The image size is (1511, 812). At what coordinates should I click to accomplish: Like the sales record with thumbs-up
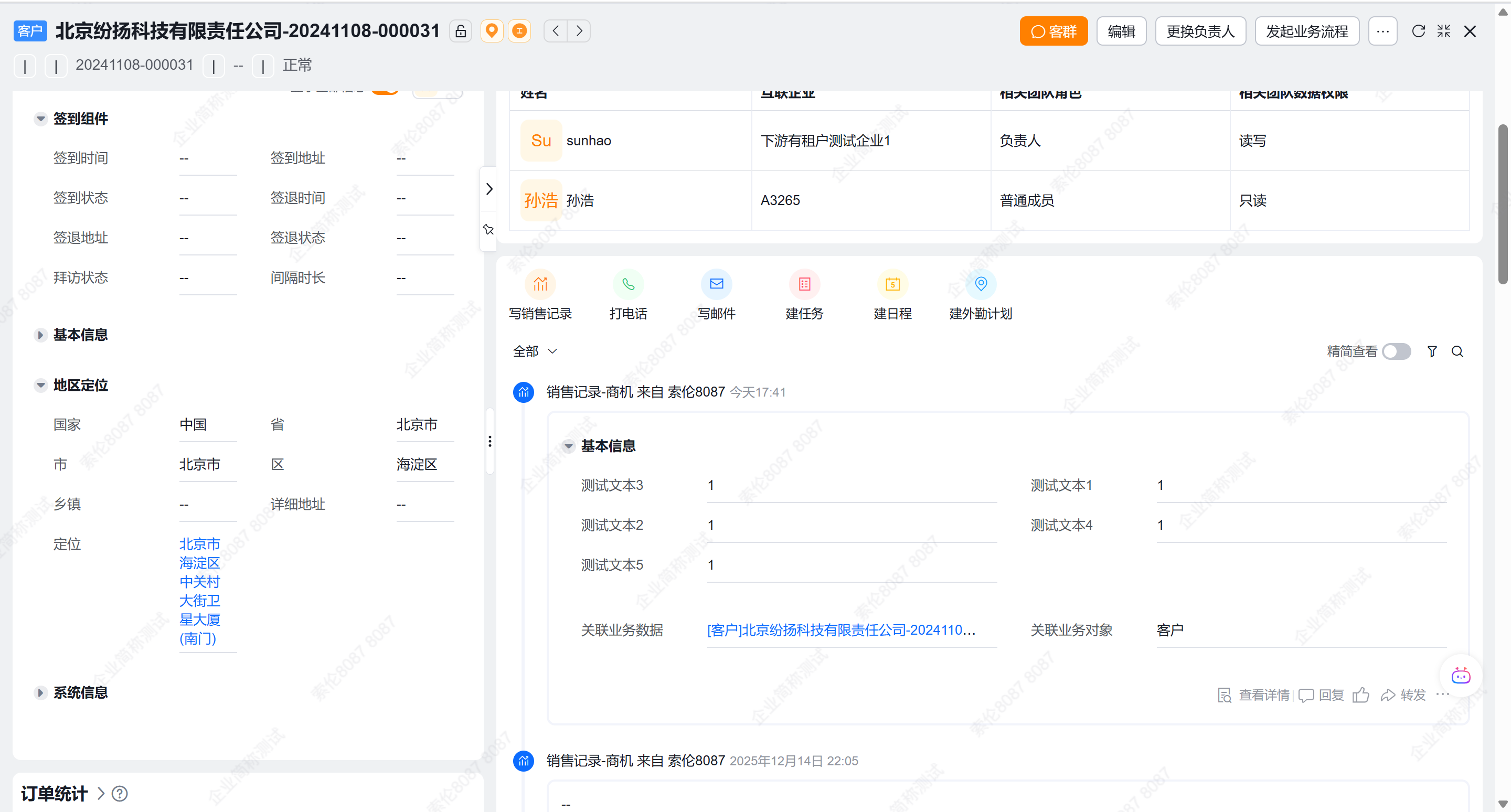1360,695
